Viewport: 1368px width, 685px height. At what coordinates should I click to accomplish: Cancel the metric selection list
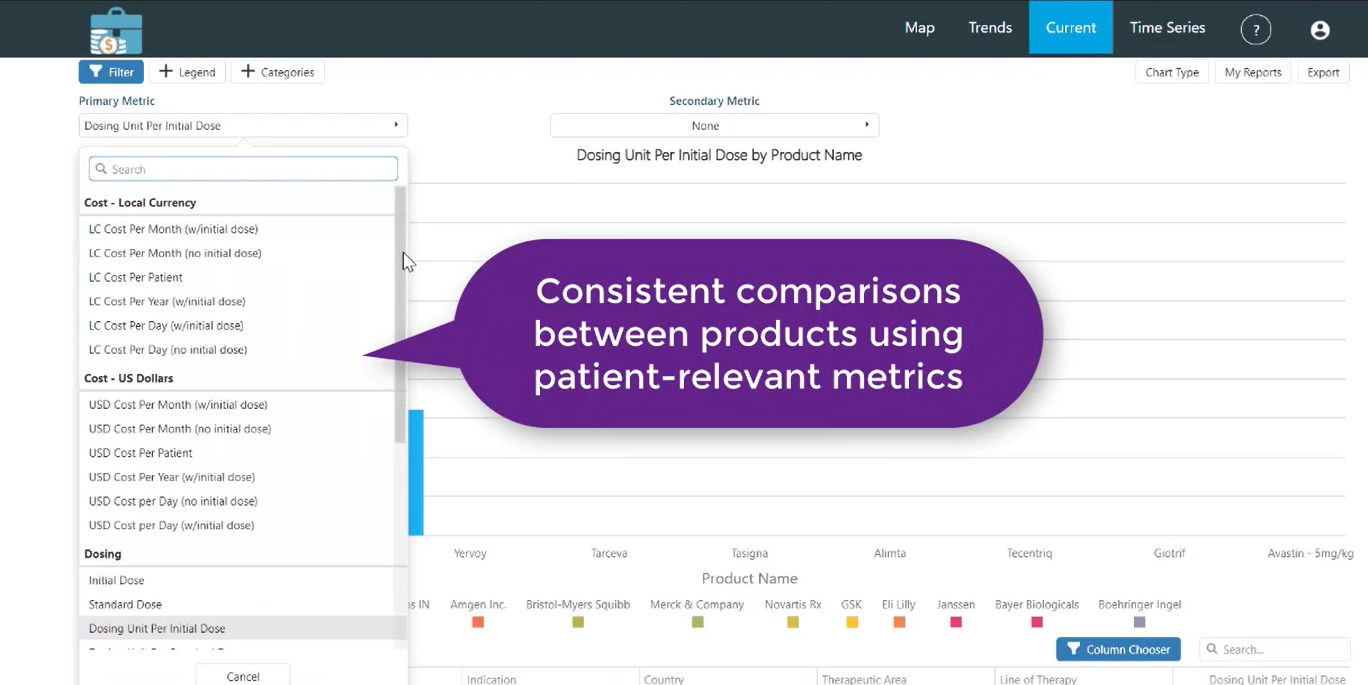point(243,676)
